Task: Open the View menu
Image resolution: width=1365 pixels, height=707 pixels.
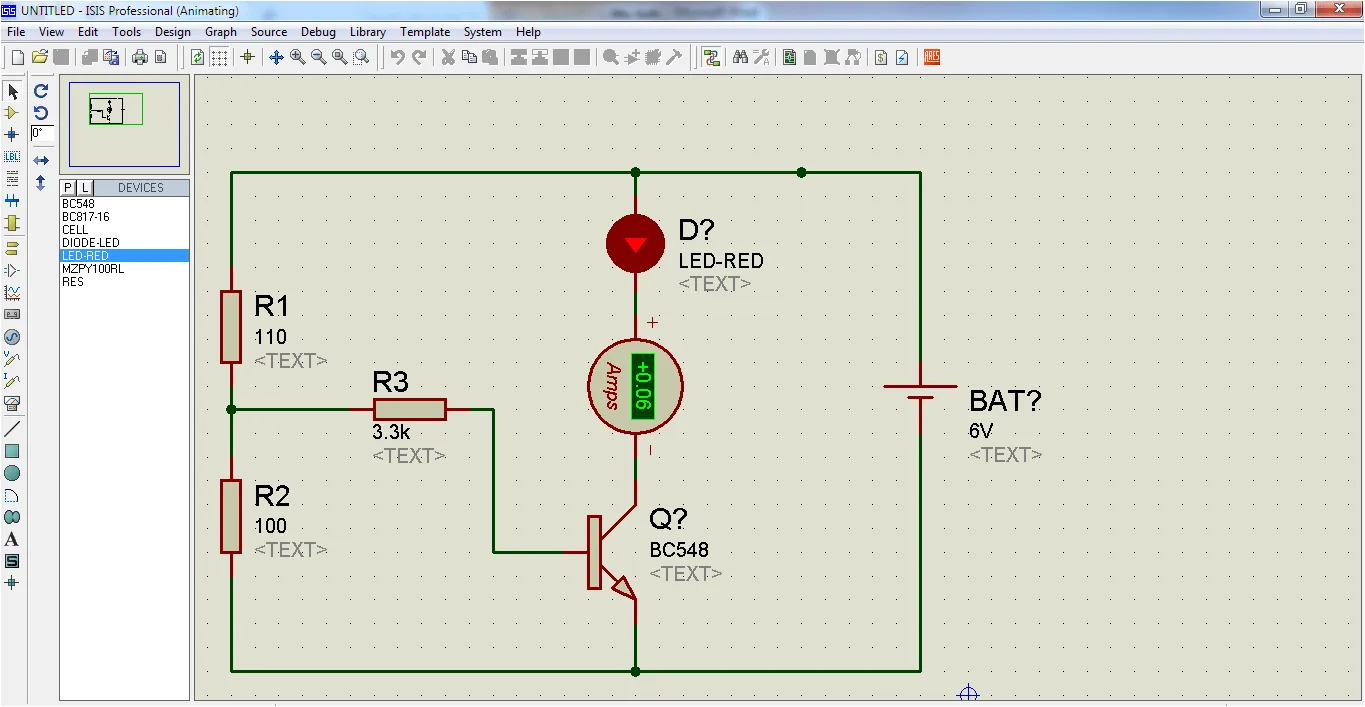Action: [52, 32]
